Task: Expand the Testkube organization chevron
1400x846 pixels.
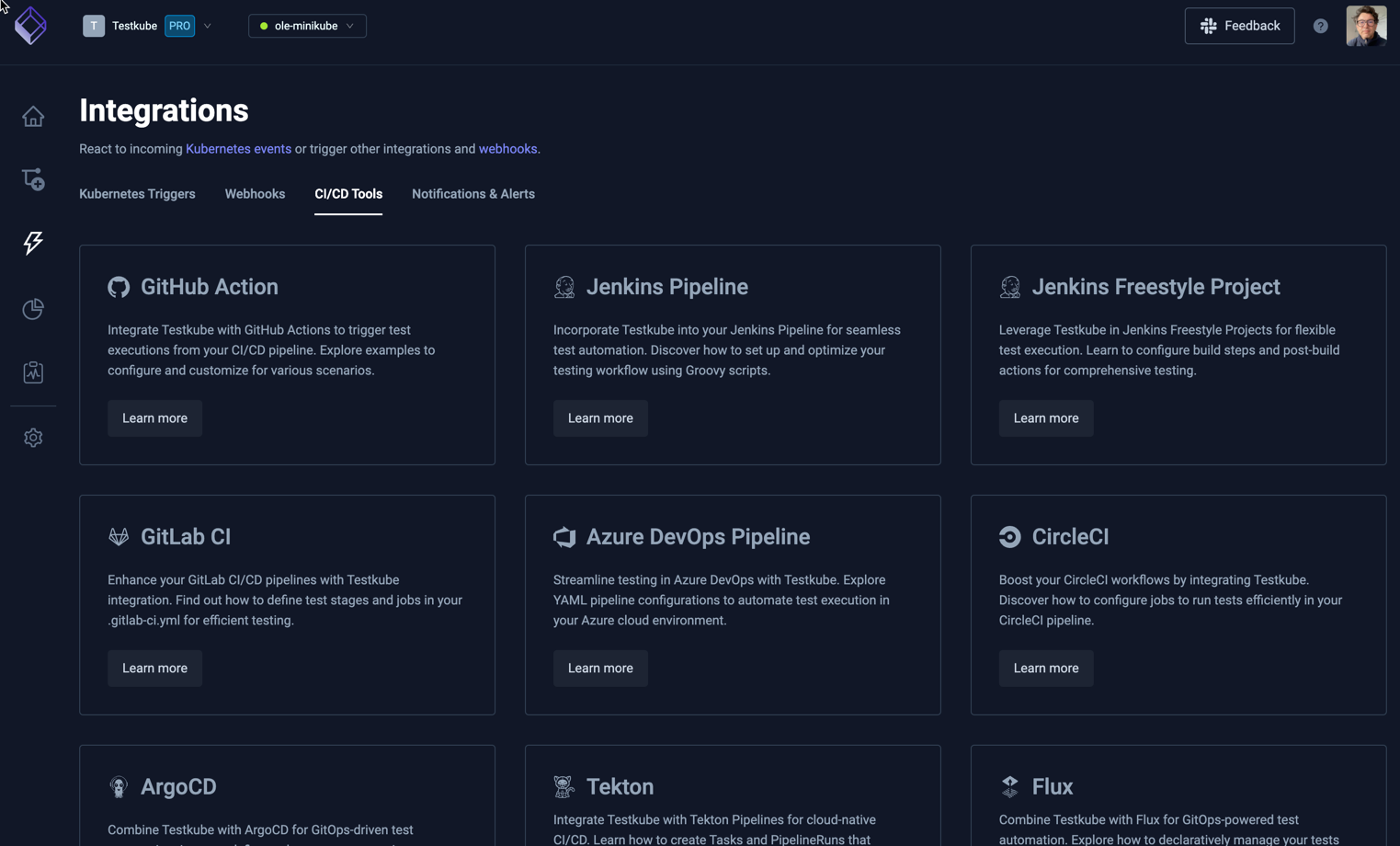Action: pos(208,26)
